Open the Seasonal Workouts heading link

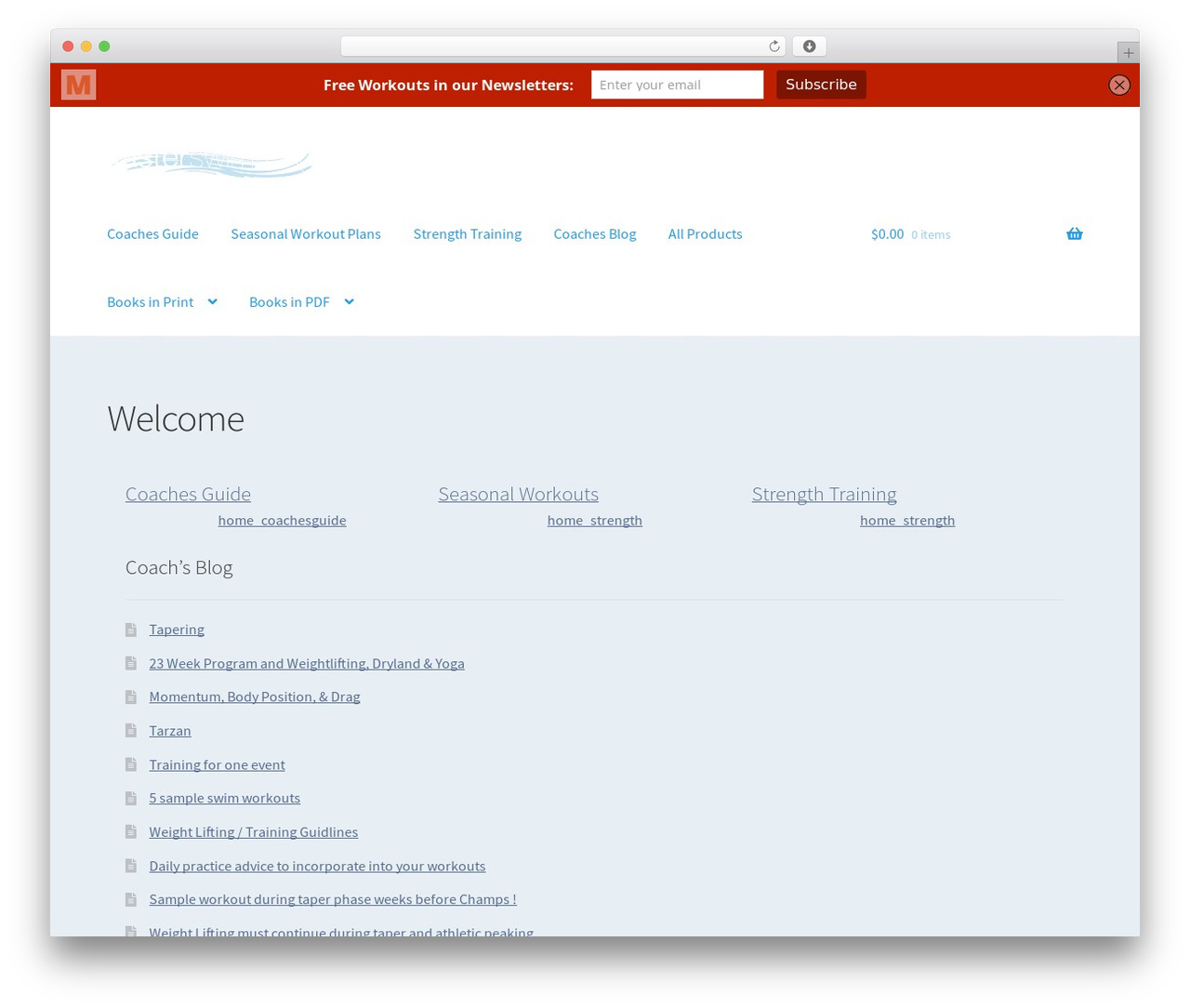[518, 494]
